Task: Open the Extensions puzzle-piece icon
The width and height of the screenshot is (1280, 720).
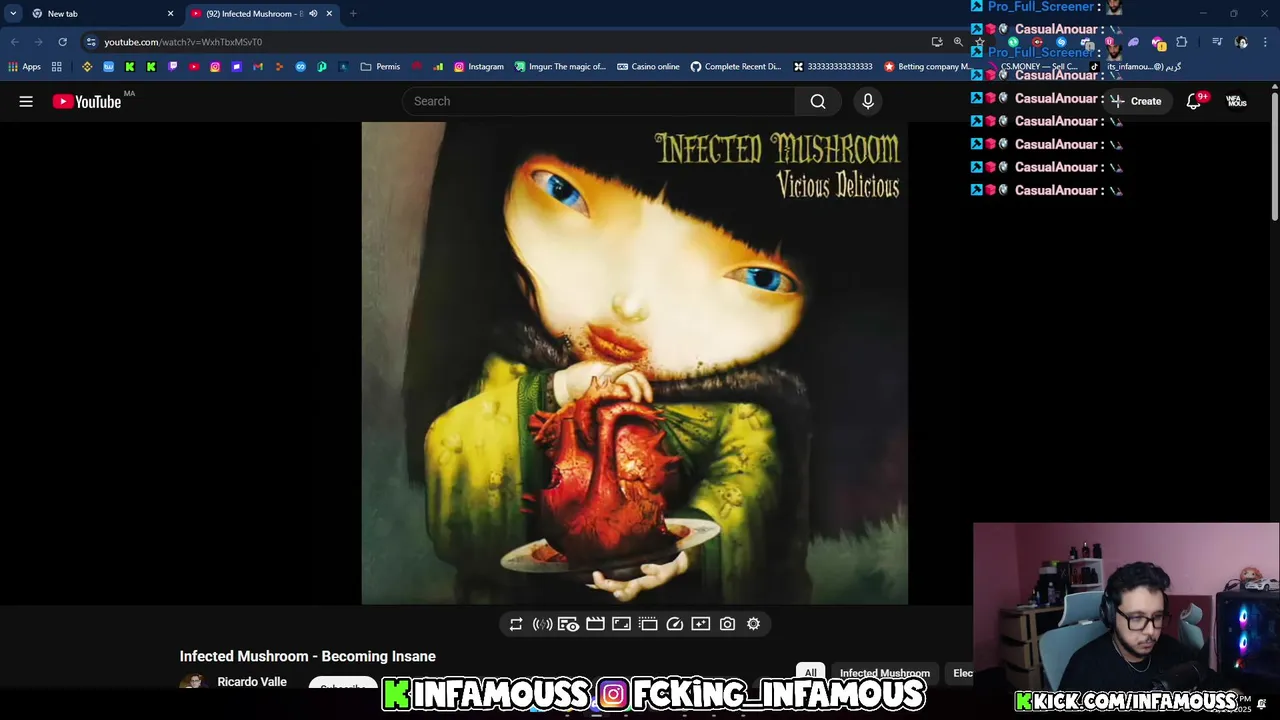Action: [1182, 42]
